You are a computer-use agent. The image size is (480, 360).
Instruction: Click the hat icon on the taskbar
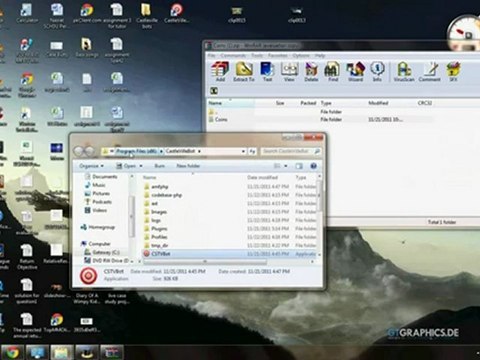[87, 352]
